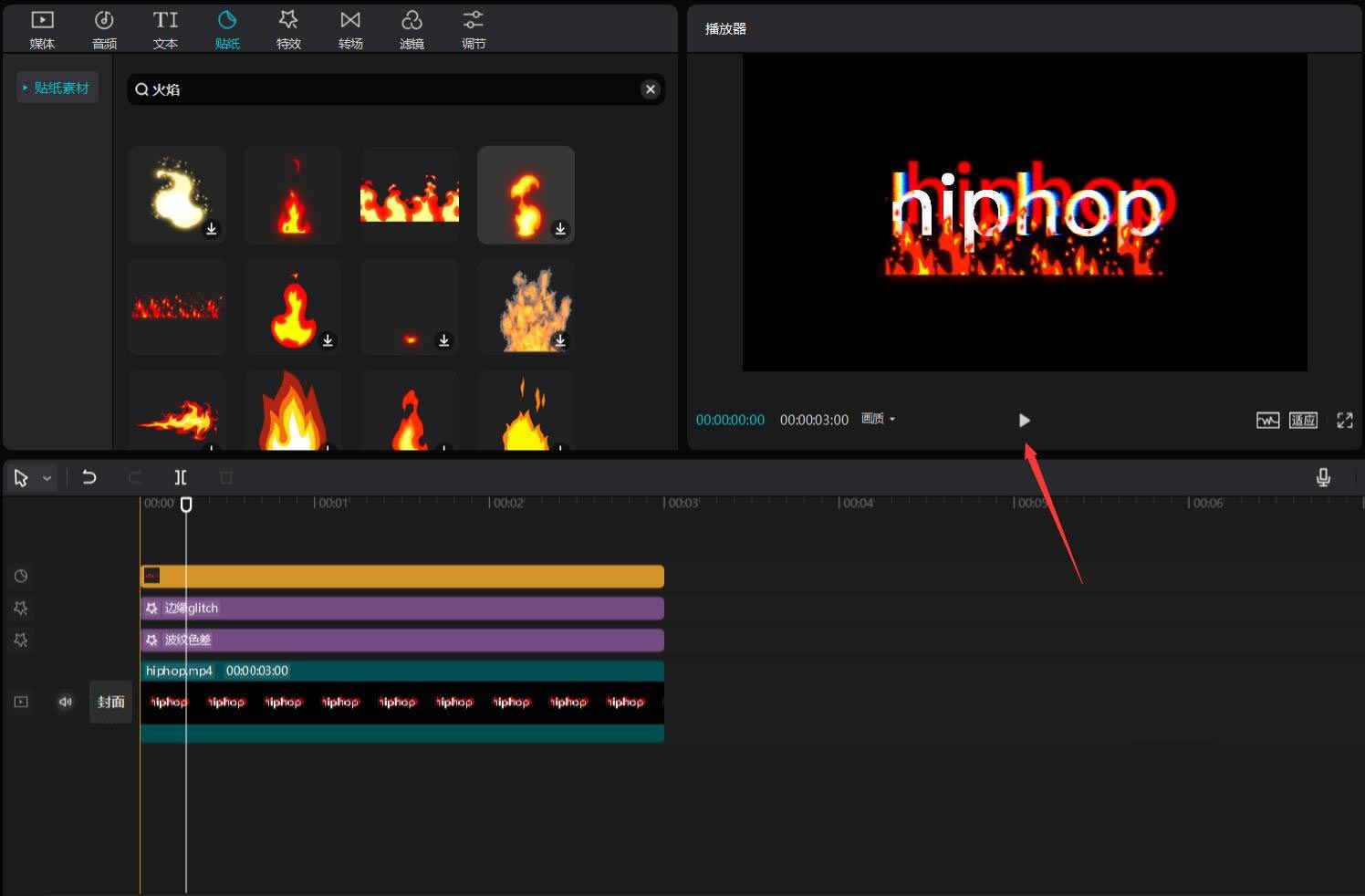Open the 调节 (Adjust) panel
Image resolution: width=1365 pixels, height=896 pixels.
473,27
